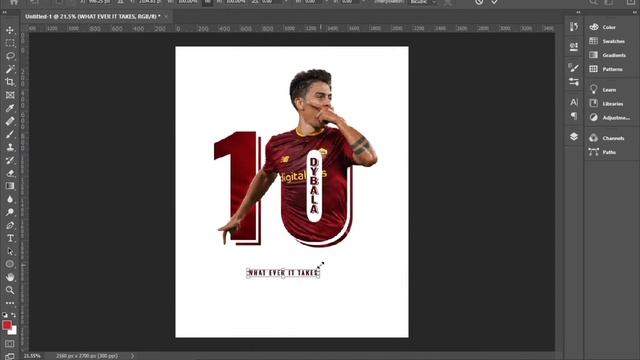Viewport: 640px width, 360px height.
Task: Select the Gradient tool
Action: click(10, 186)
